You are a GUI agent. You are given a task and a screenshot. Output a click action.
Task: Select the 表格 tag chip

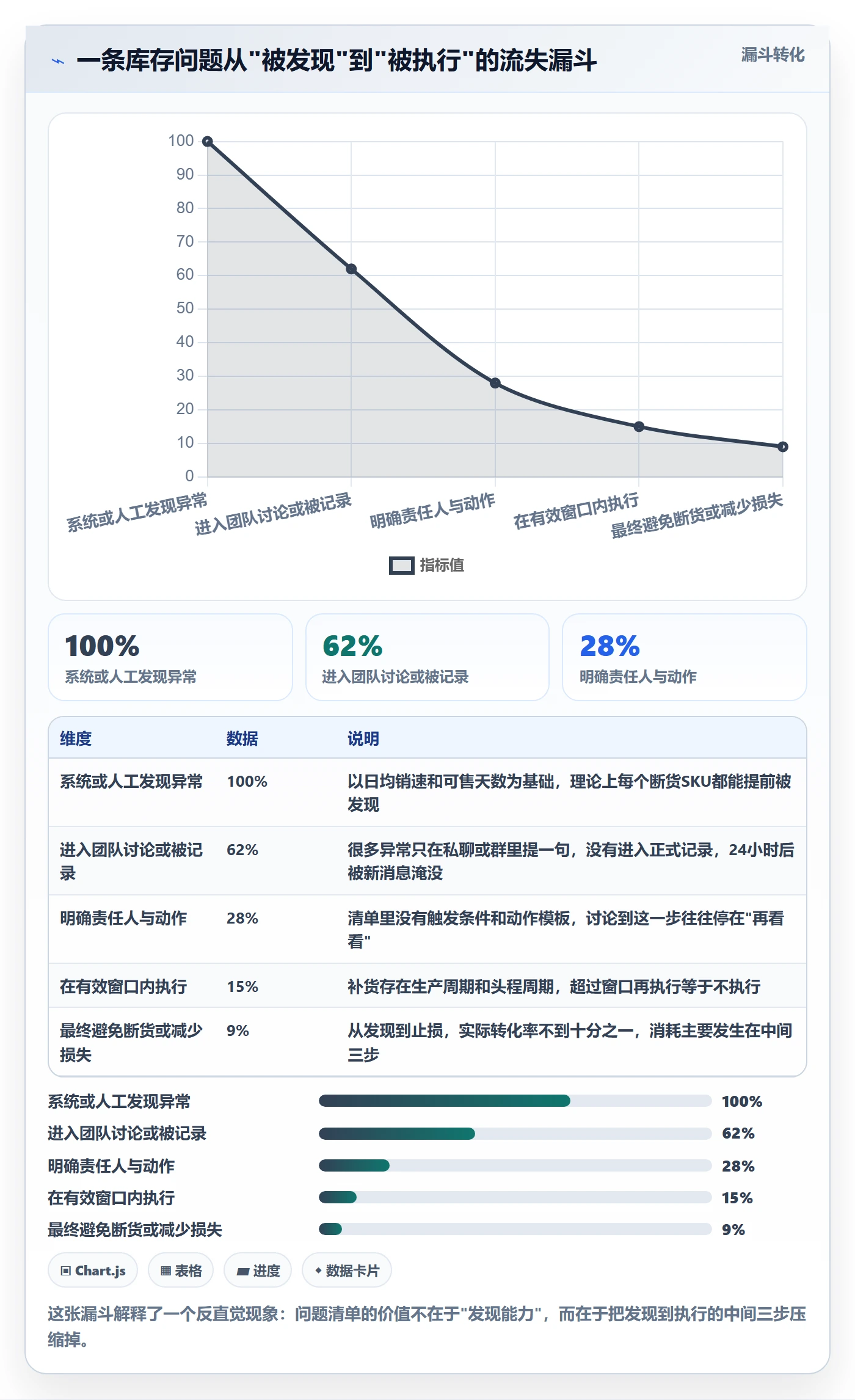click(x=181, y=1271)
